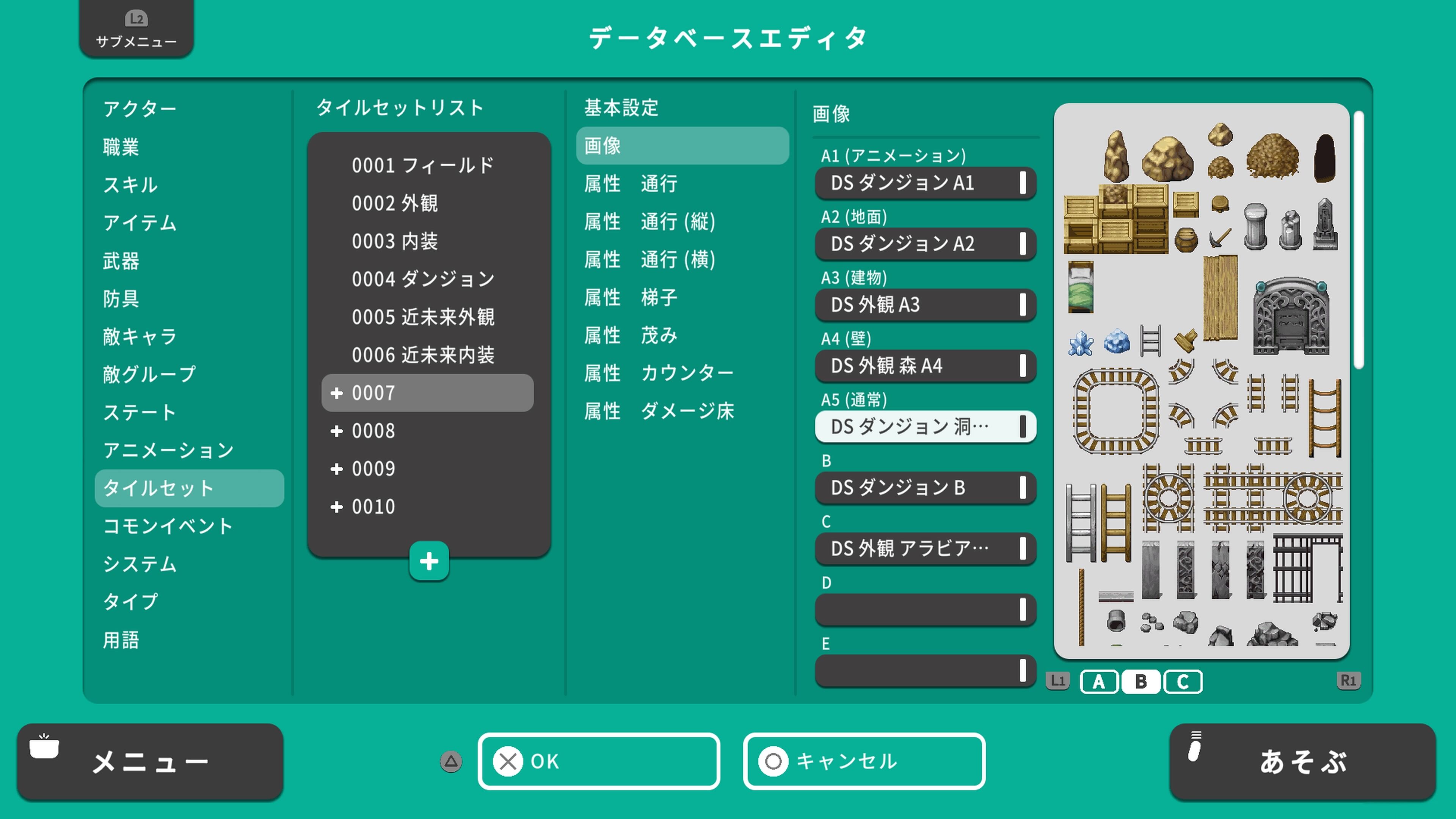Click the triangle button prompt beside OK
1456x819 pixels.
click(x=451, y=761)
